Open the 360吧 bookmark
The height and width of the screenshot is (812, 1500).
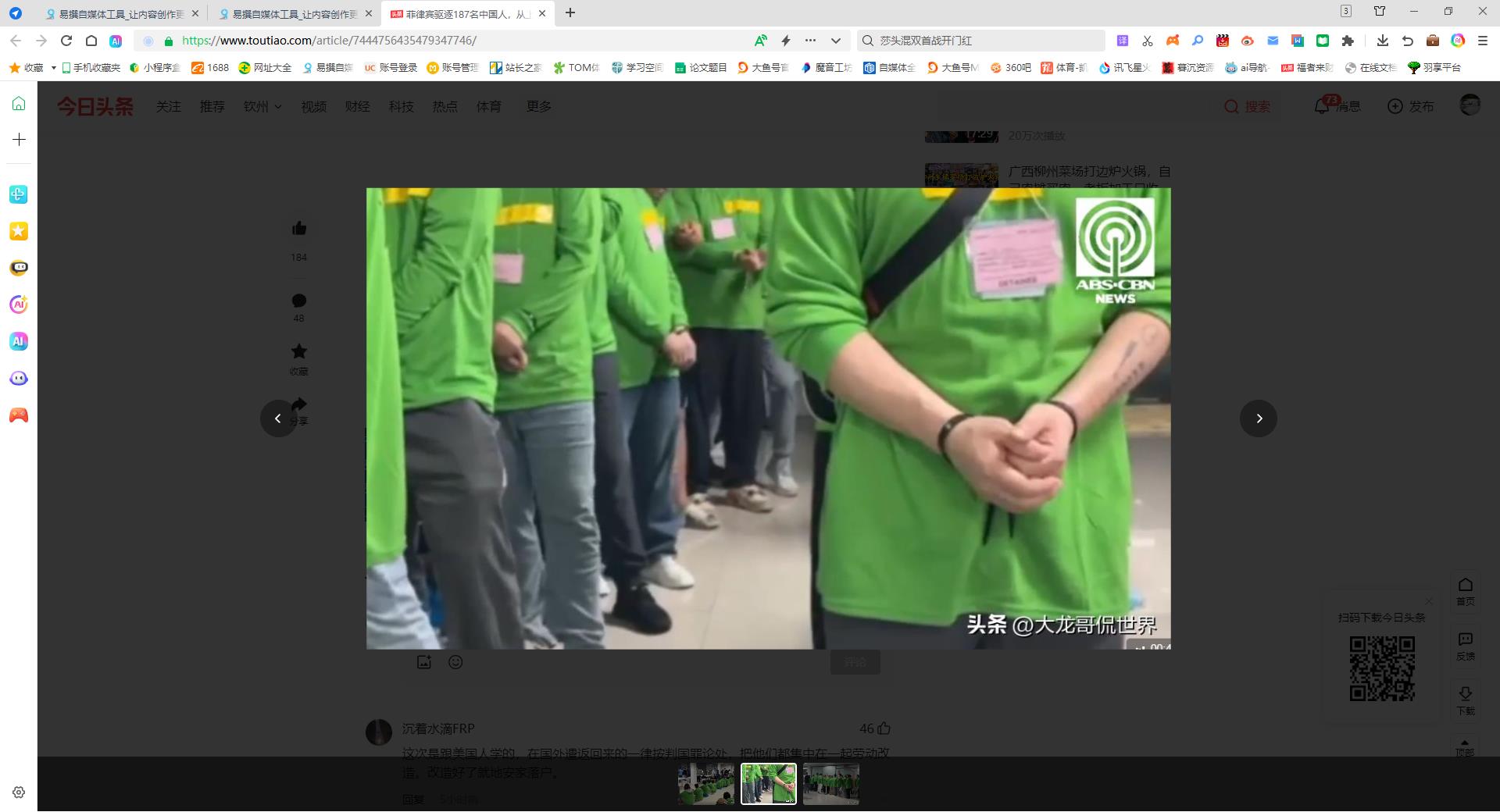pos(1011,68)
